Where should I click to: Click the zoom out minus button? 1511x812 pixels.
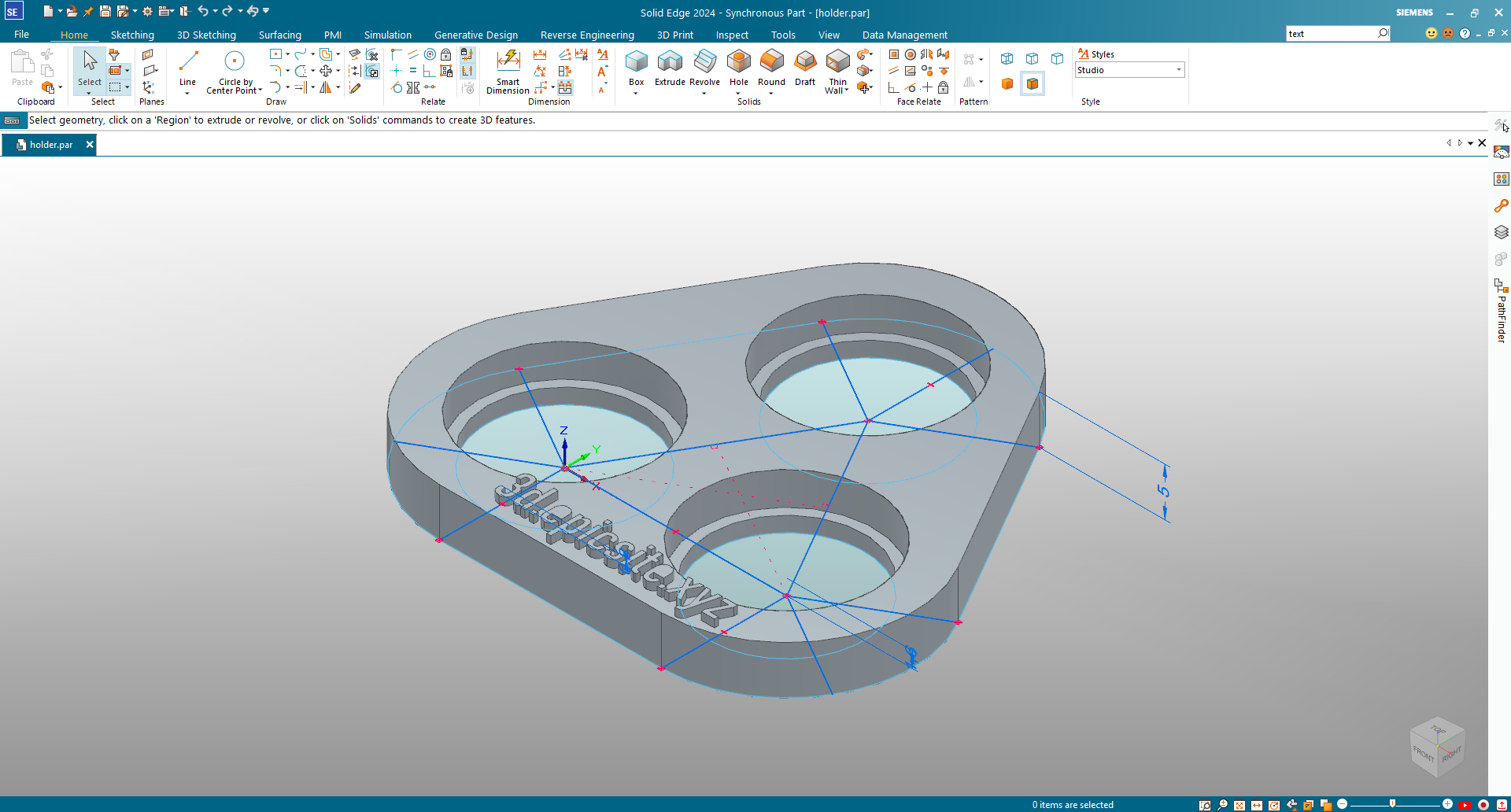click(x=1343, y=804)
